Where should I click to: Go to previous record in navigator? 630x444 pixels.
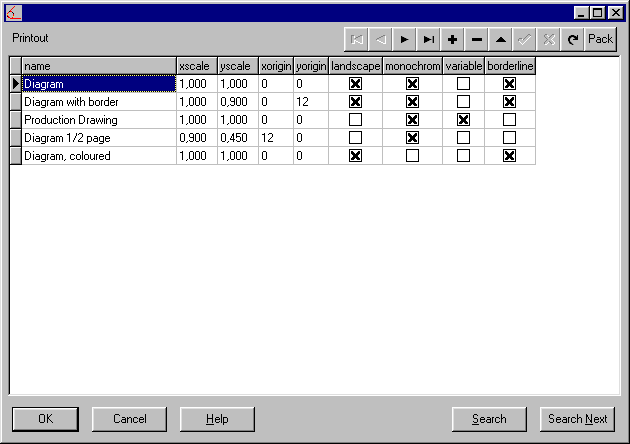pos(380,39)
